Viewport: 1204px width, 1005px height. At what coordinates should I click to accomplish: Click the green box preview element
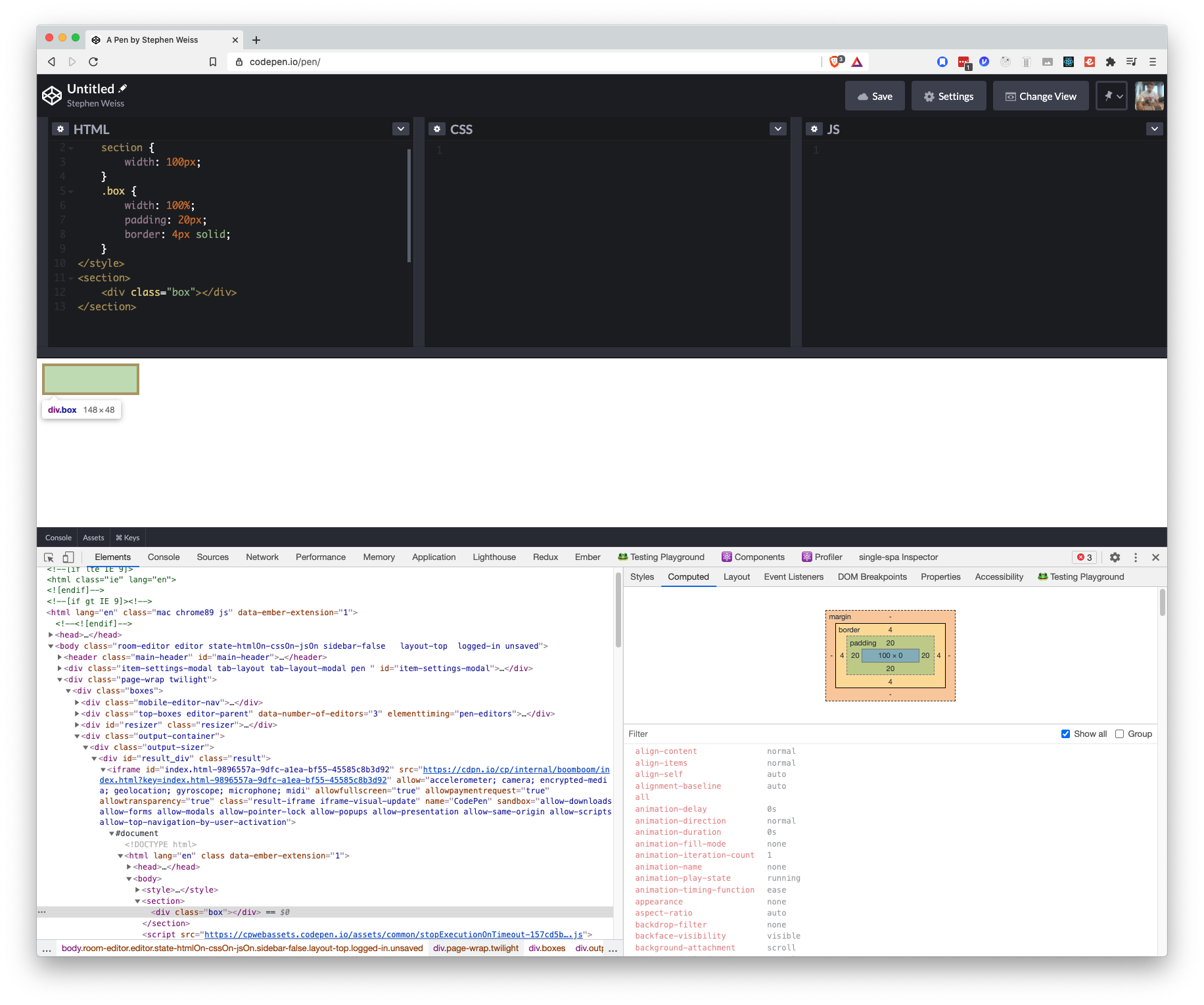91,379
